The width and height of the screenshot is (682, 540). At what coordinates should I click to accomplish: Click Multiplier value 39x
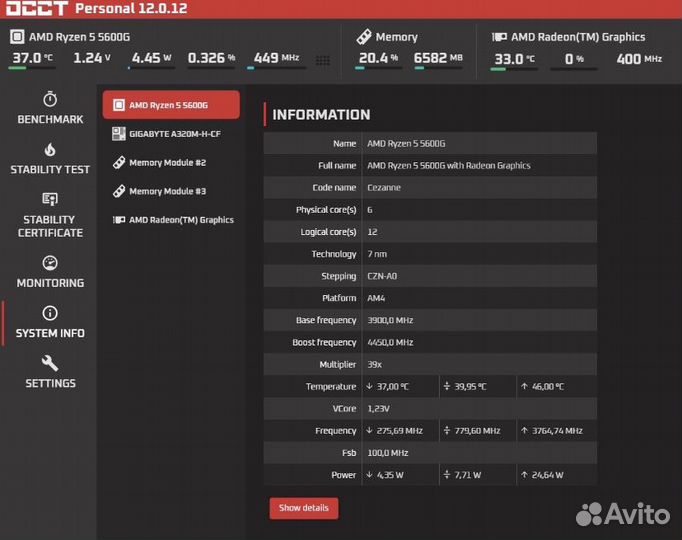point(374,364)
